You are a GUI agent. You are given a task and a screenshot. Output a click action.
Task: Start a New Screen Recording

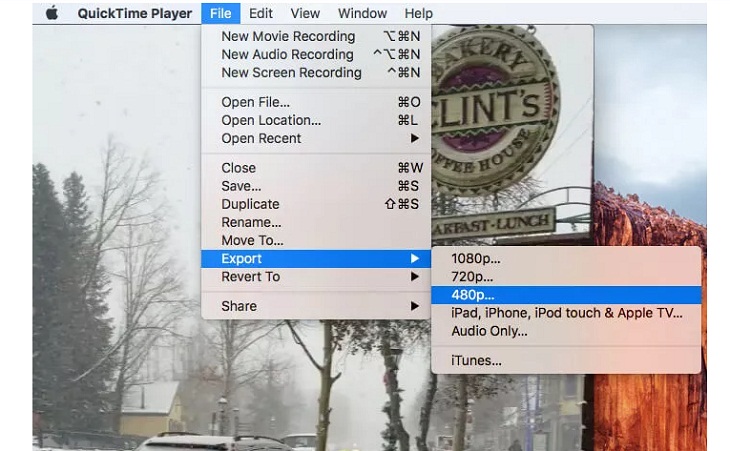316,73
